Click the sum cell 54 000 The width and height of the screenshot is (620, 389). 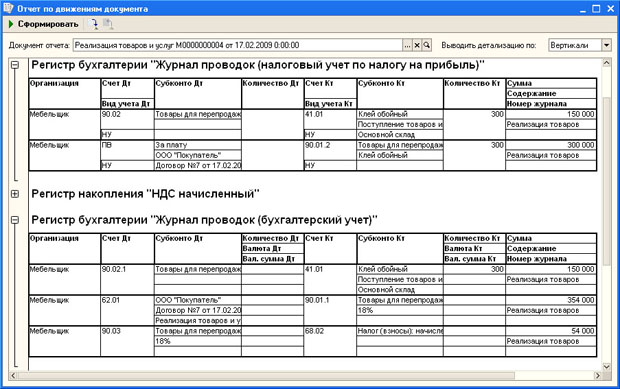[551, 331]
